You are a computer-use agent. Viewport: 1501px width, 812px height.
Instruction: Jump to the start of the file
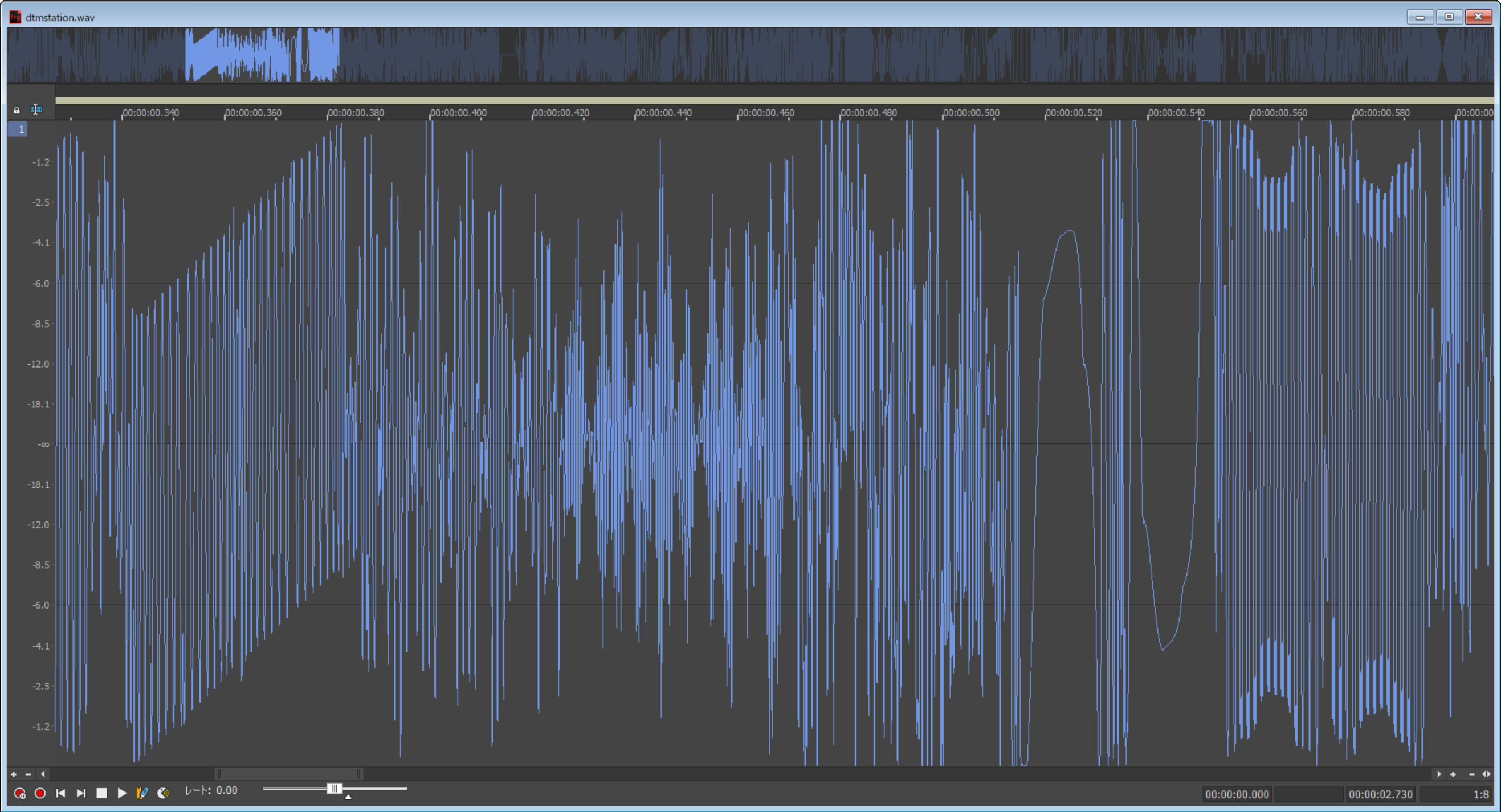[x=60, y=793]
